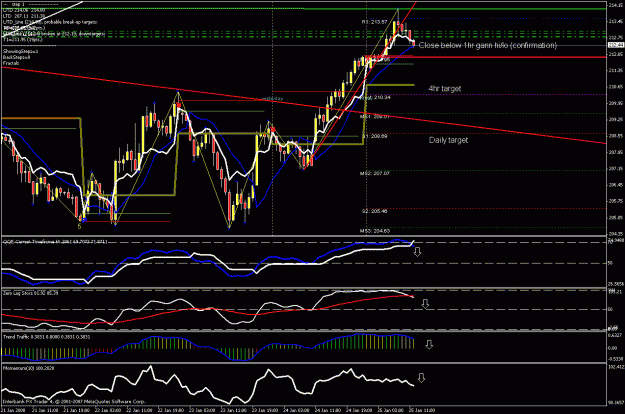Click the 'Zero Lag Stocs' indicator label
Screen dimensions: 625x414
coord(30,293)
